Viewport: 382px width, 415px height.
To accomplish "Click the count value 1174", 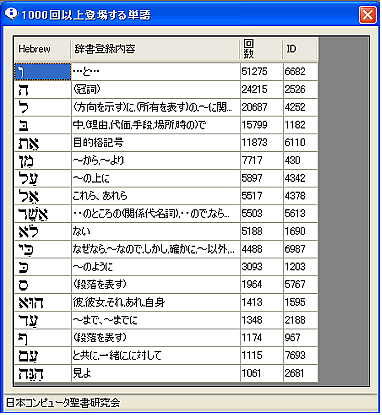I will click(262, 338).
